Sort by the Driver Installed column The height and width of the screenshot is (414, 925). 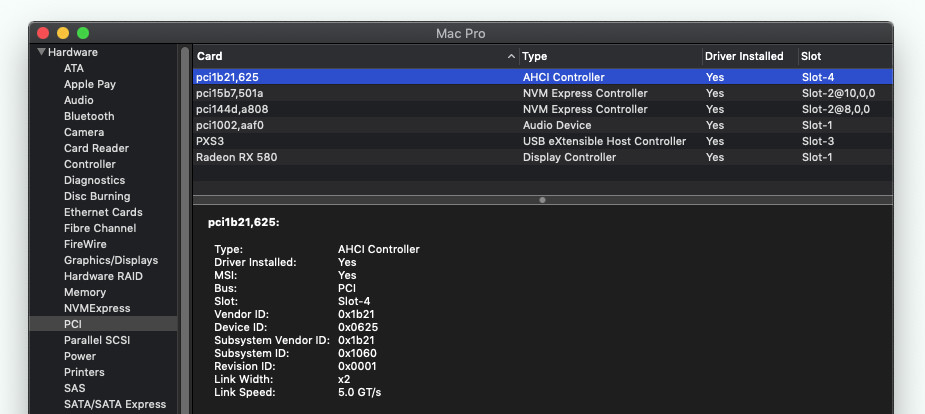point(746,56)
